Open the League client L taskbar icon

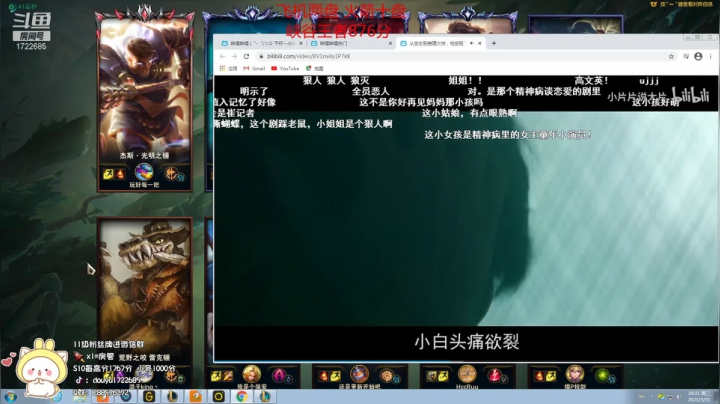(172, 396)
